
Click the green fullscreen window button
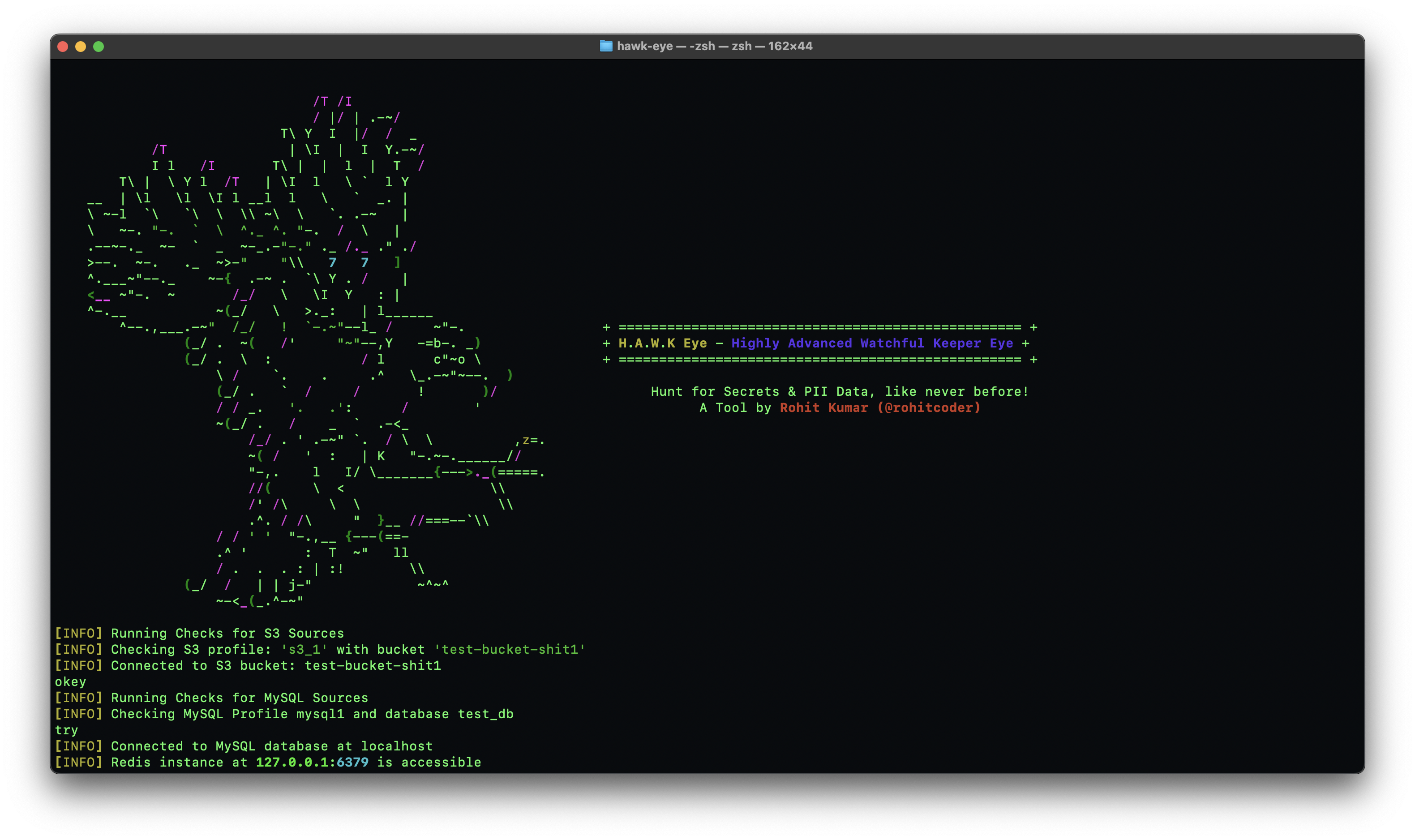click(99, 47)
